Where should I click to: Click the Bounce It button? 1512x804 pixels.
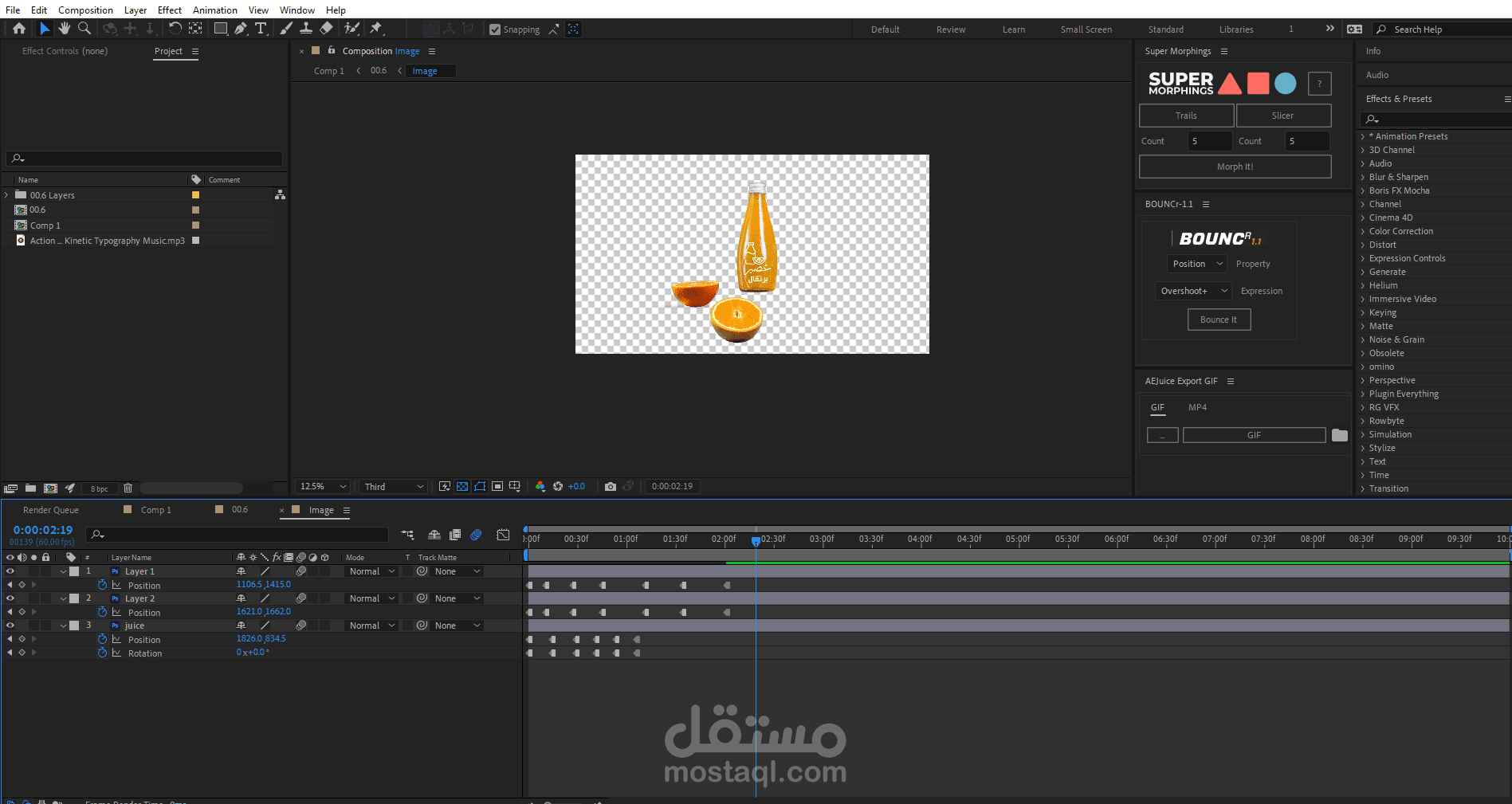point(1219,320)
